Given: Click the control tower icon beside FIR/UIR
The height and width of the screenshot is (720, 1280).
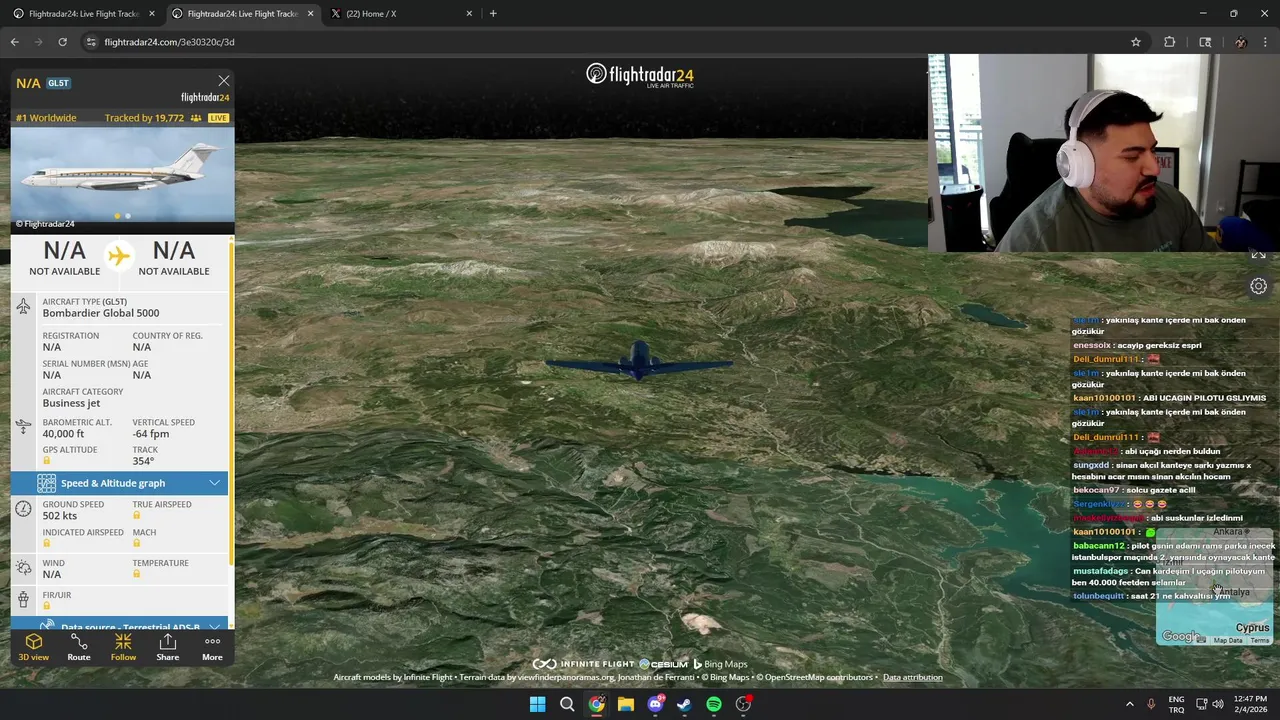Looking at the screenshot, I should click(23, 599).
